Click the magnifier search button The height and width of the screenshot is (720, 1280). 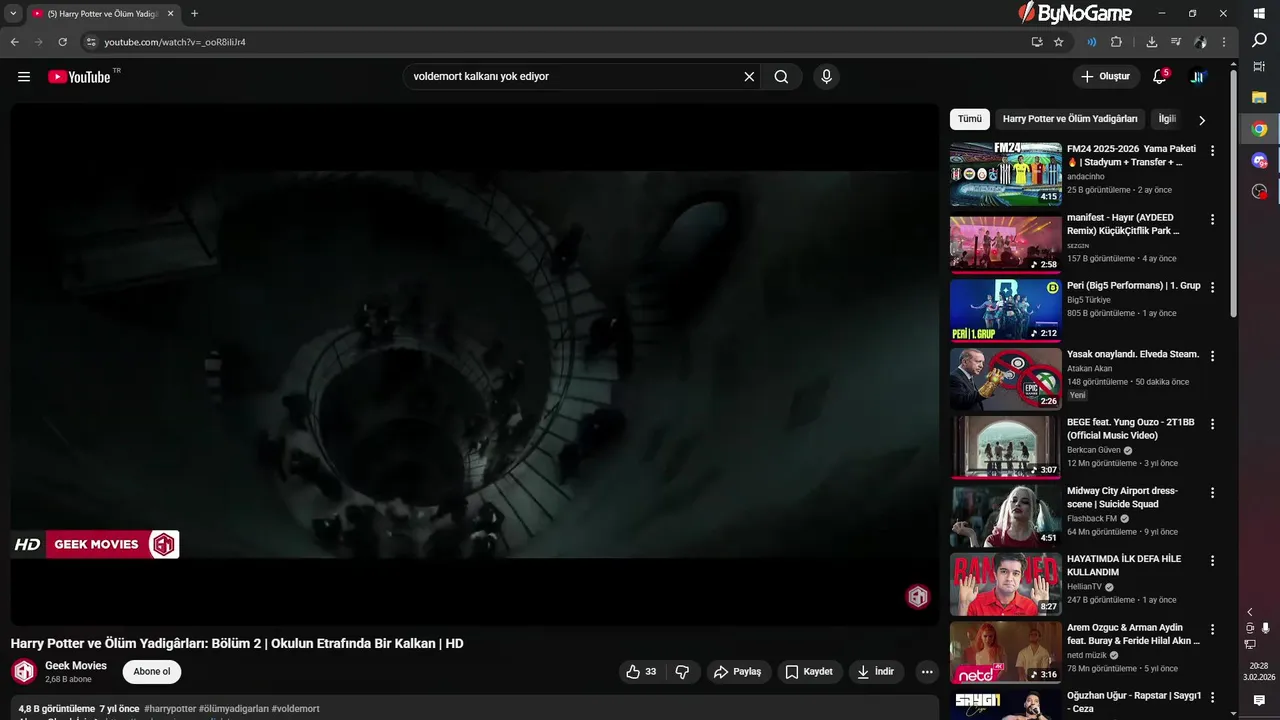[781, 77]
